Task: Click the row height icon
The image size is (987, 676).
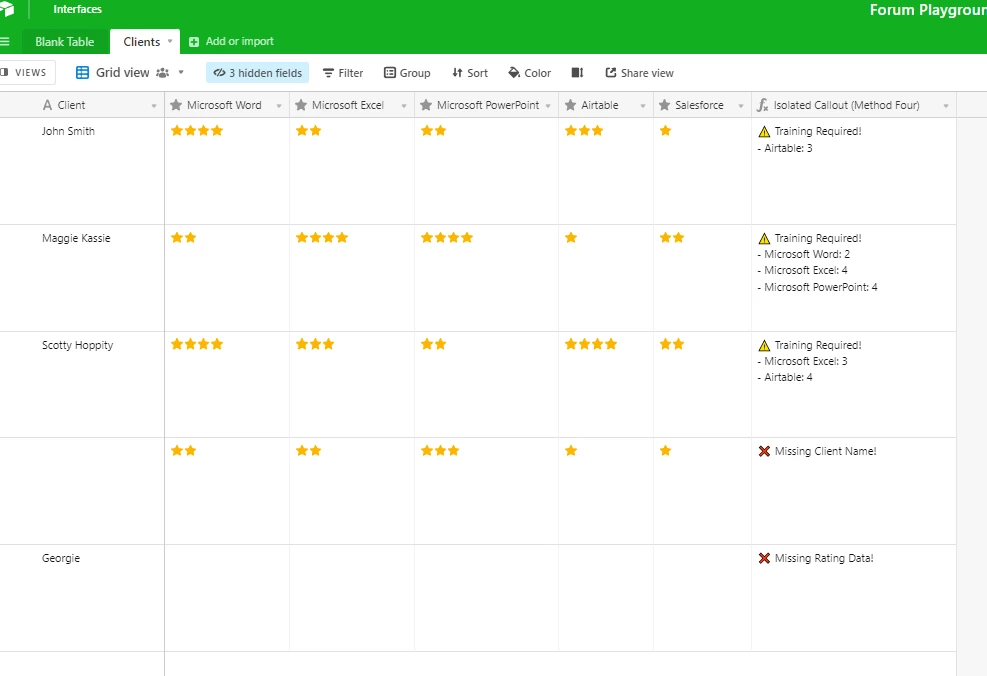Action: click(577, 73)
